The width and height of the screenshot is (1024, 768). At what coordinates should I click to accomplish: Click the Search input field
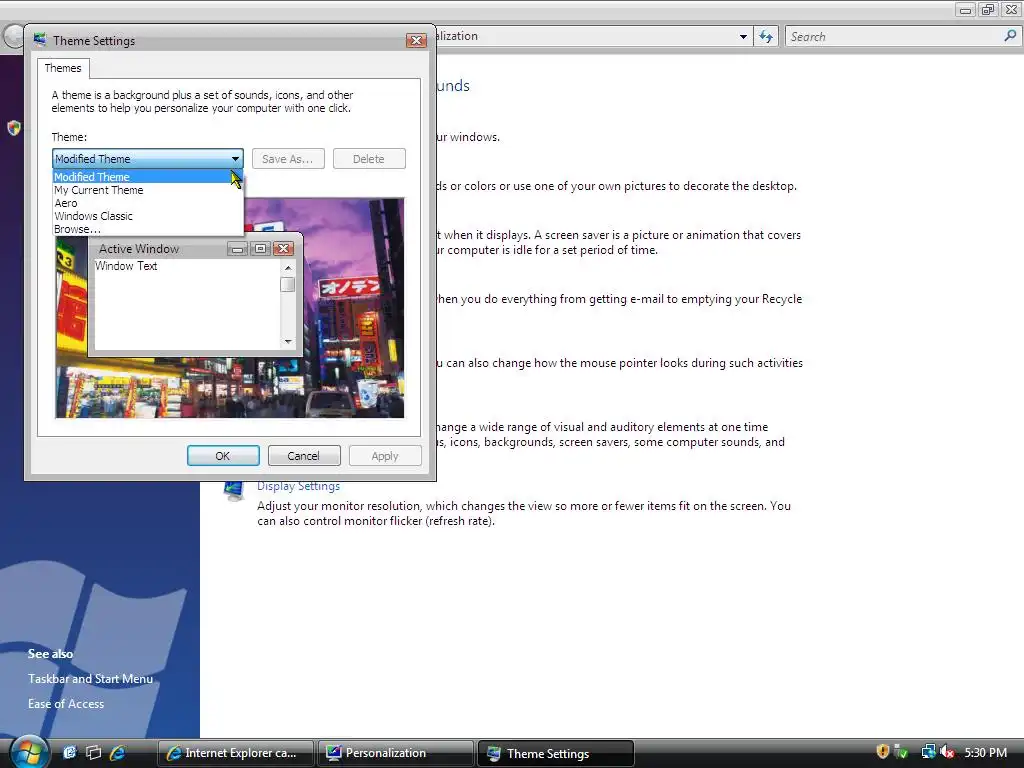tap(895, 37)
